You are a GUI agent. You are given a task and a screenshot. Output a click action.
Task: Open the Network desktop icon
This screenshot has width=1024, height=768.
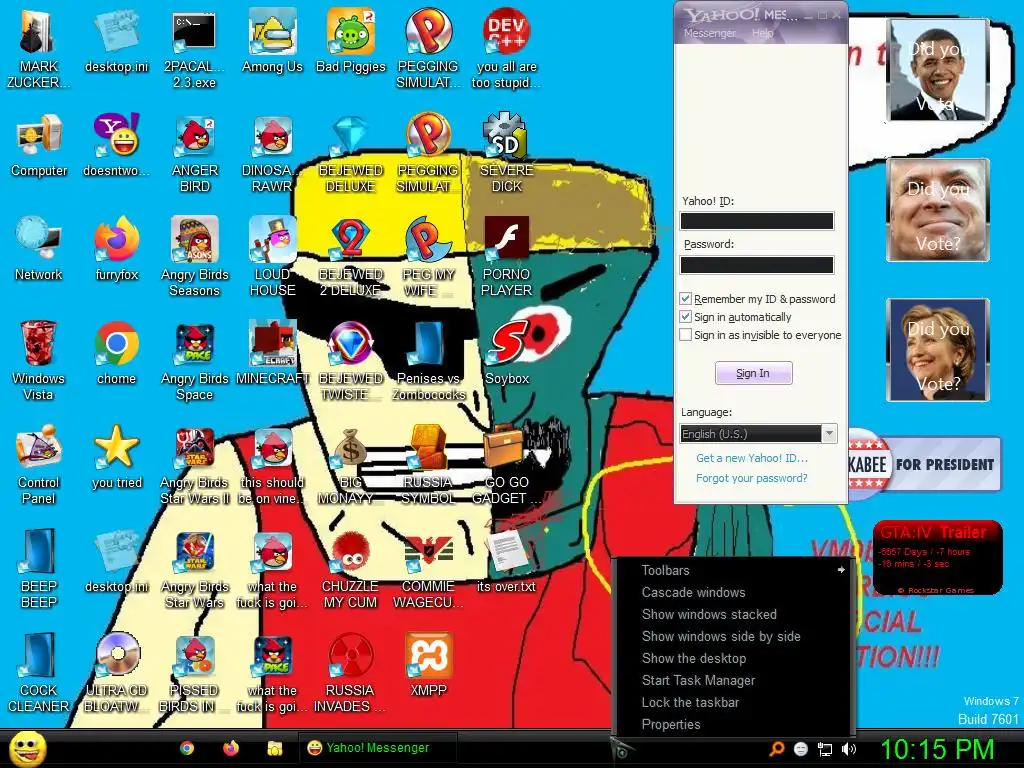[x=39, y=248]
